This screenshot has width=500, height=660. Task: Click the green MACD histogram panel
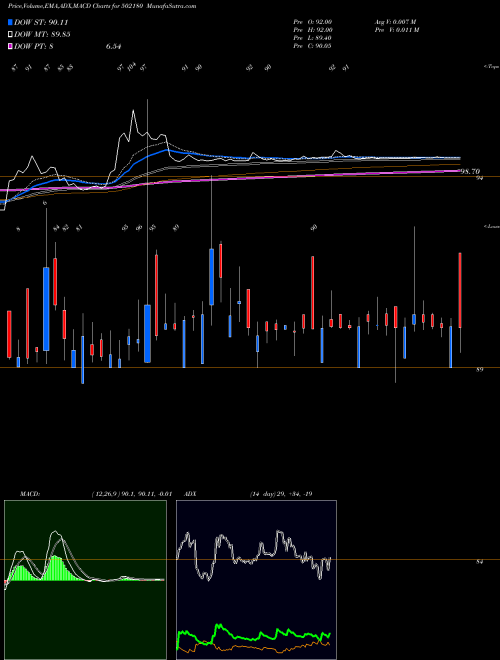pos(85,580)
